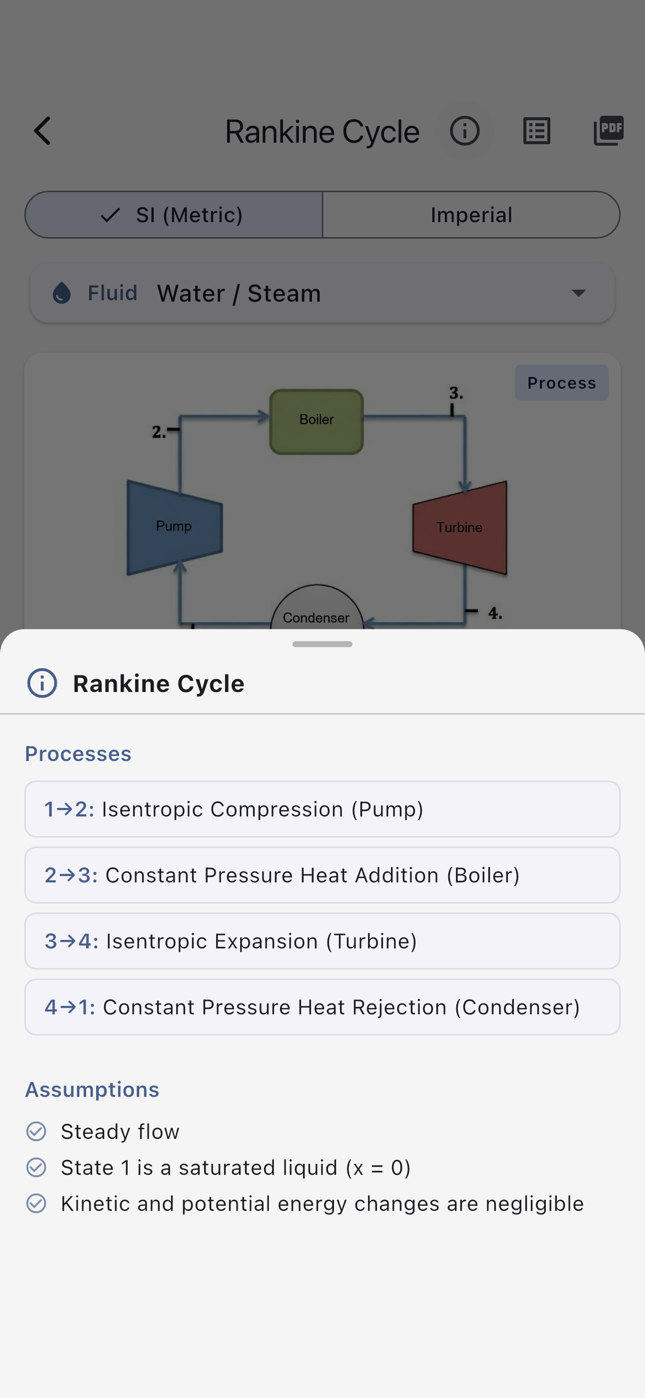Open the Fluid selection dropdown
The image size is (645, 1398).
click(580, 293)
